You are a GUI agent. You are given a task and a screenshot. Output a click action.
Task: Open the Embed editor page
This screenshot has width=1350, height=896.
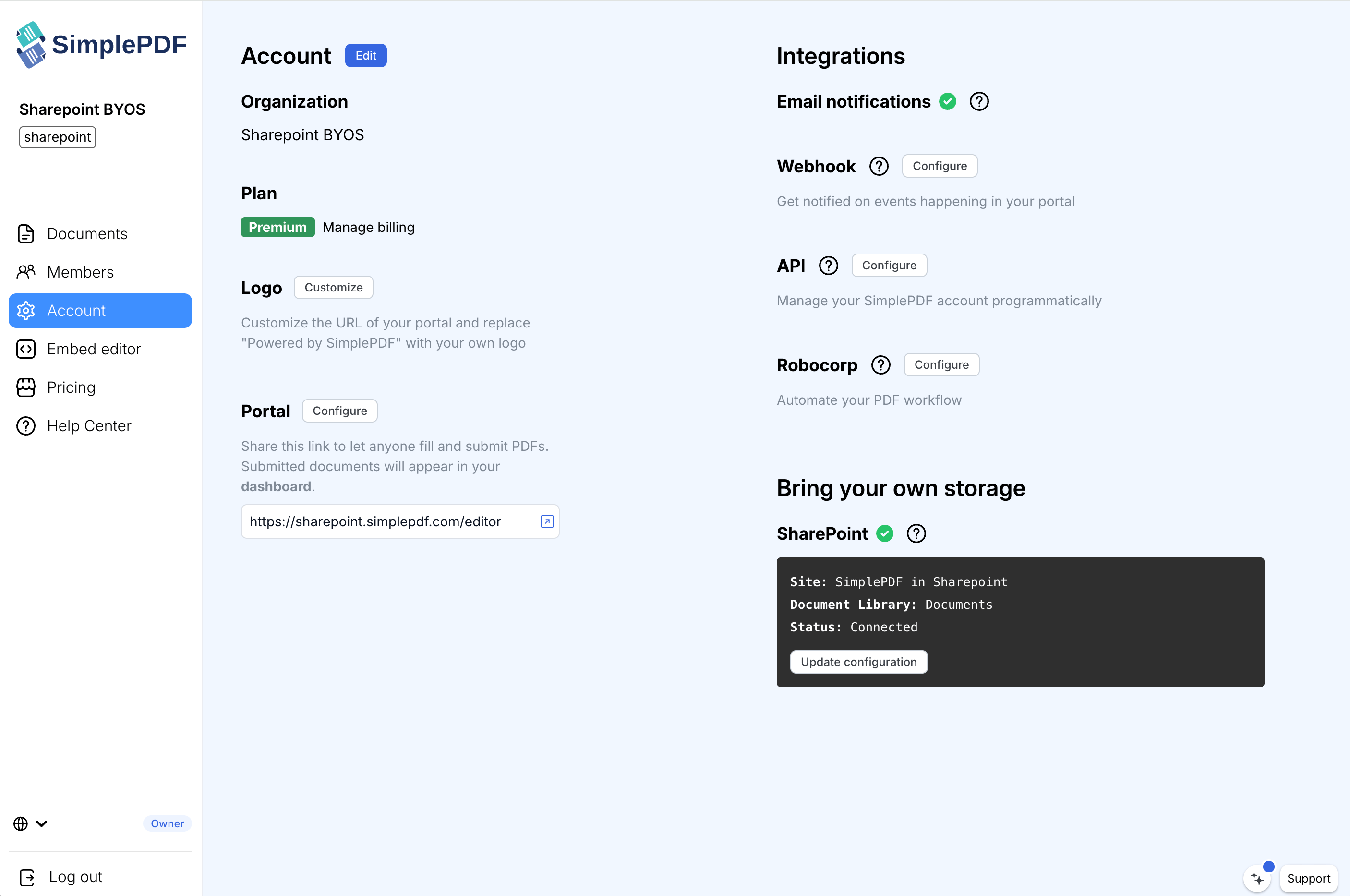point(94,349)
